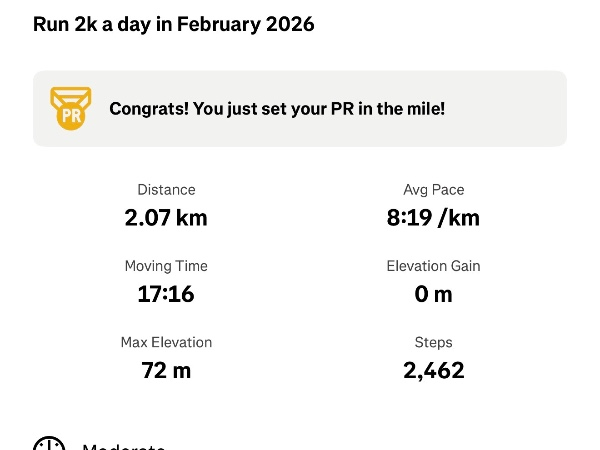This screenshot has width=600, height=450.
Task: Select the Steps label
Action: tap(433, 342)
